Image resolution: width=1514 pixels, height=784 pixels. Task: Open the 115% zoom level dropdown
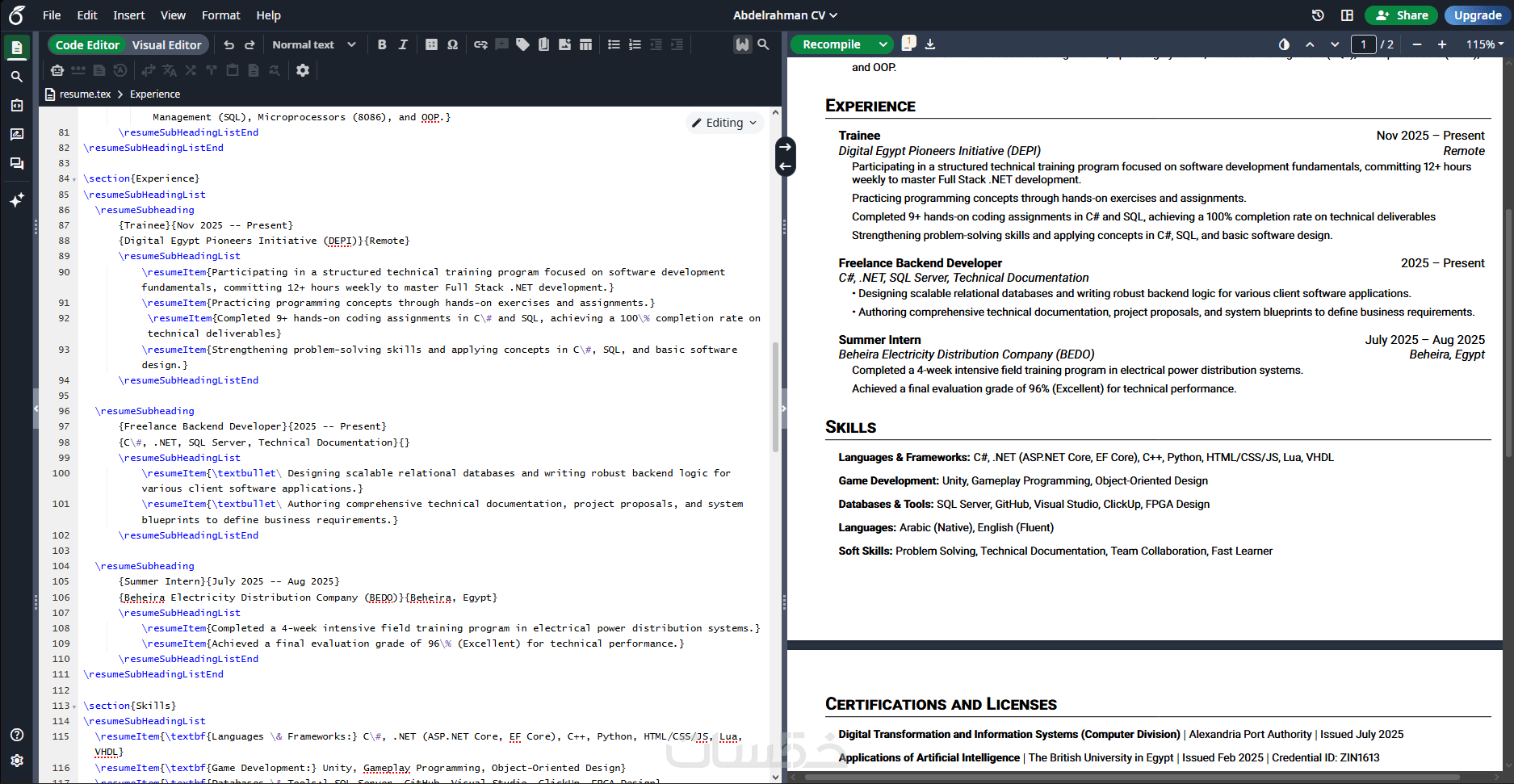(1485, 44)
